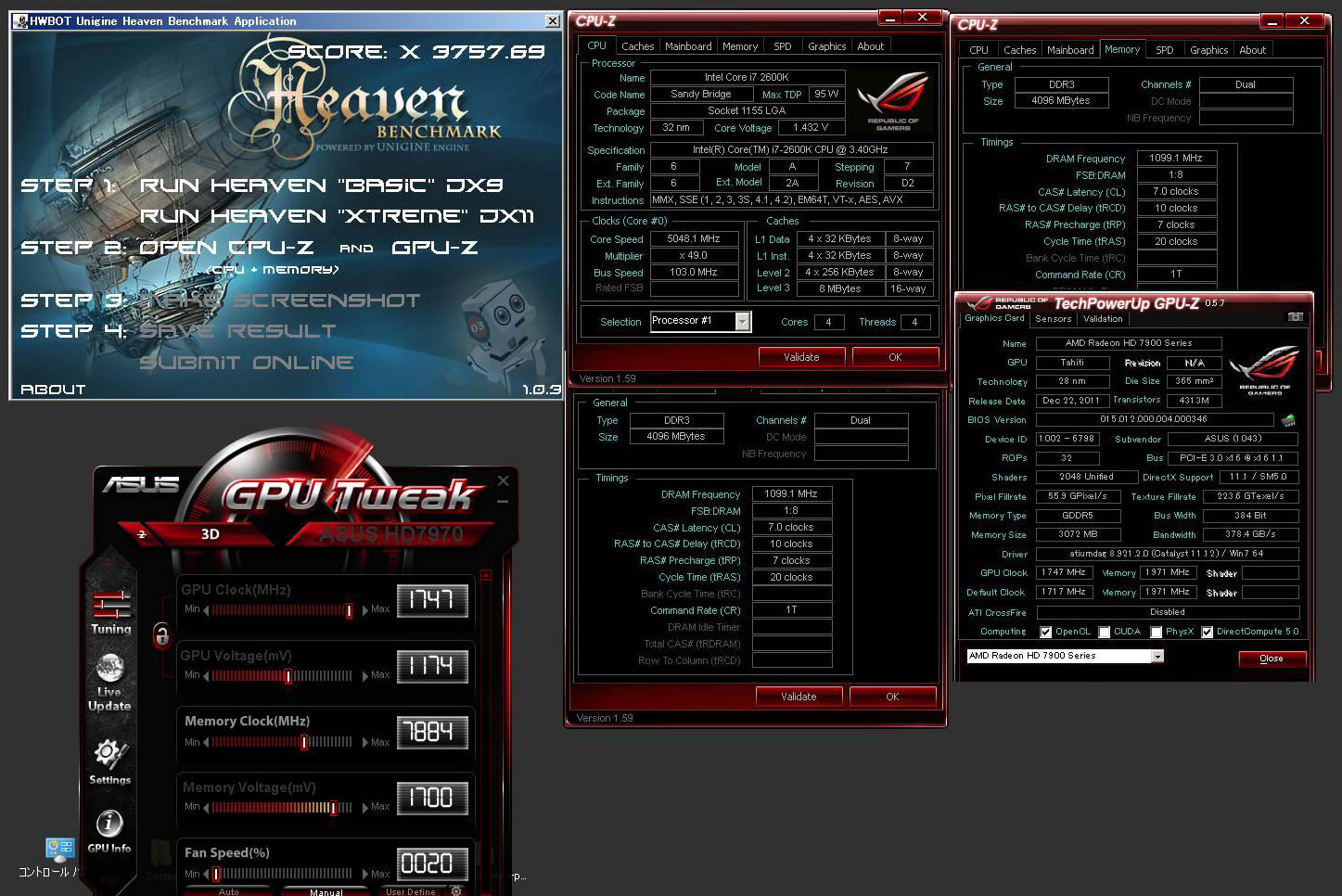Minimize GPU Tweak with the dash icon
The height and width of the screenshot is (896, 1342).
[503, 502]
